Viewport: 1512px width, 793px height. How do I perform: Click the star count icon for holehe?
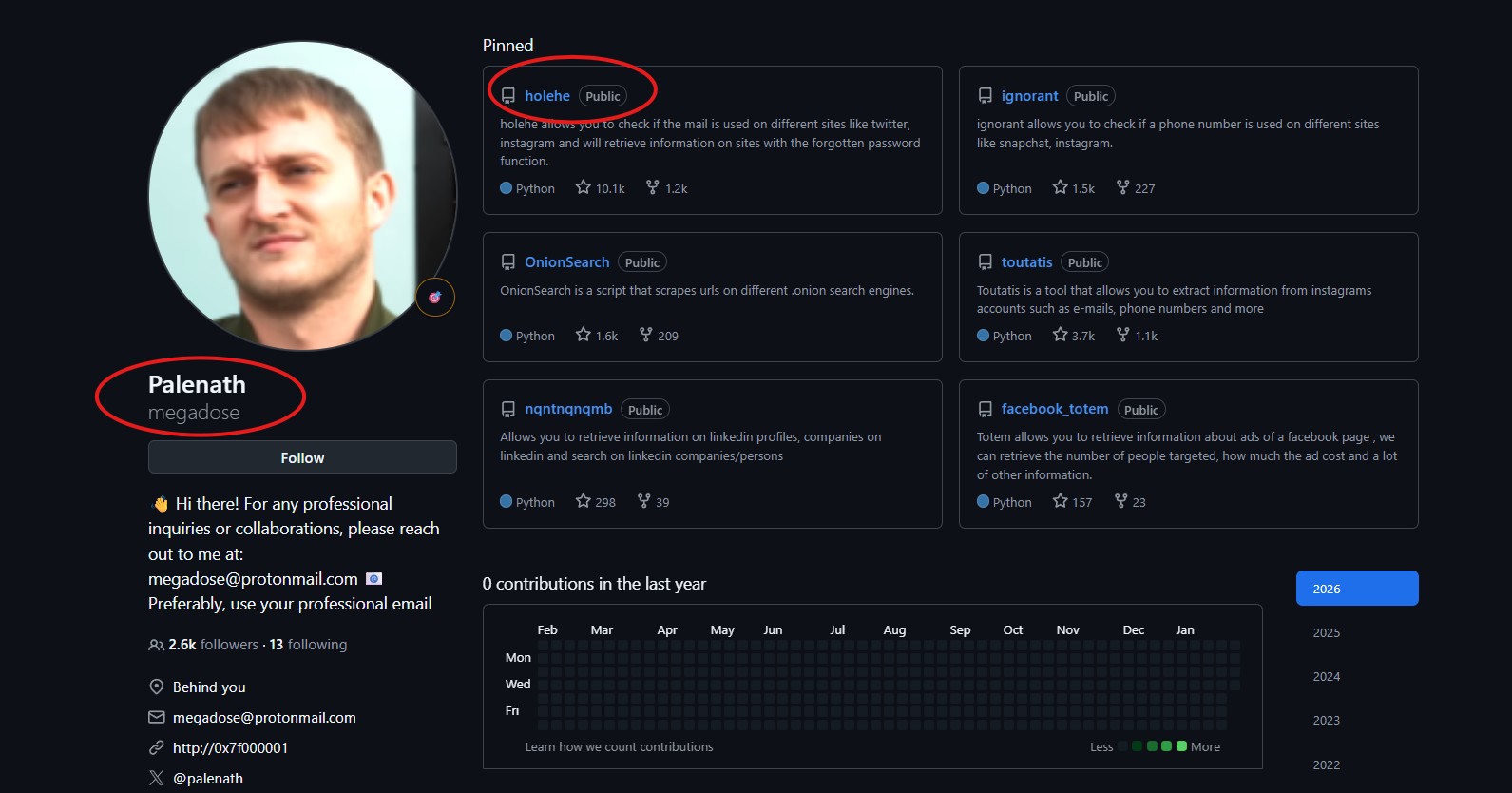pos(584,187)
